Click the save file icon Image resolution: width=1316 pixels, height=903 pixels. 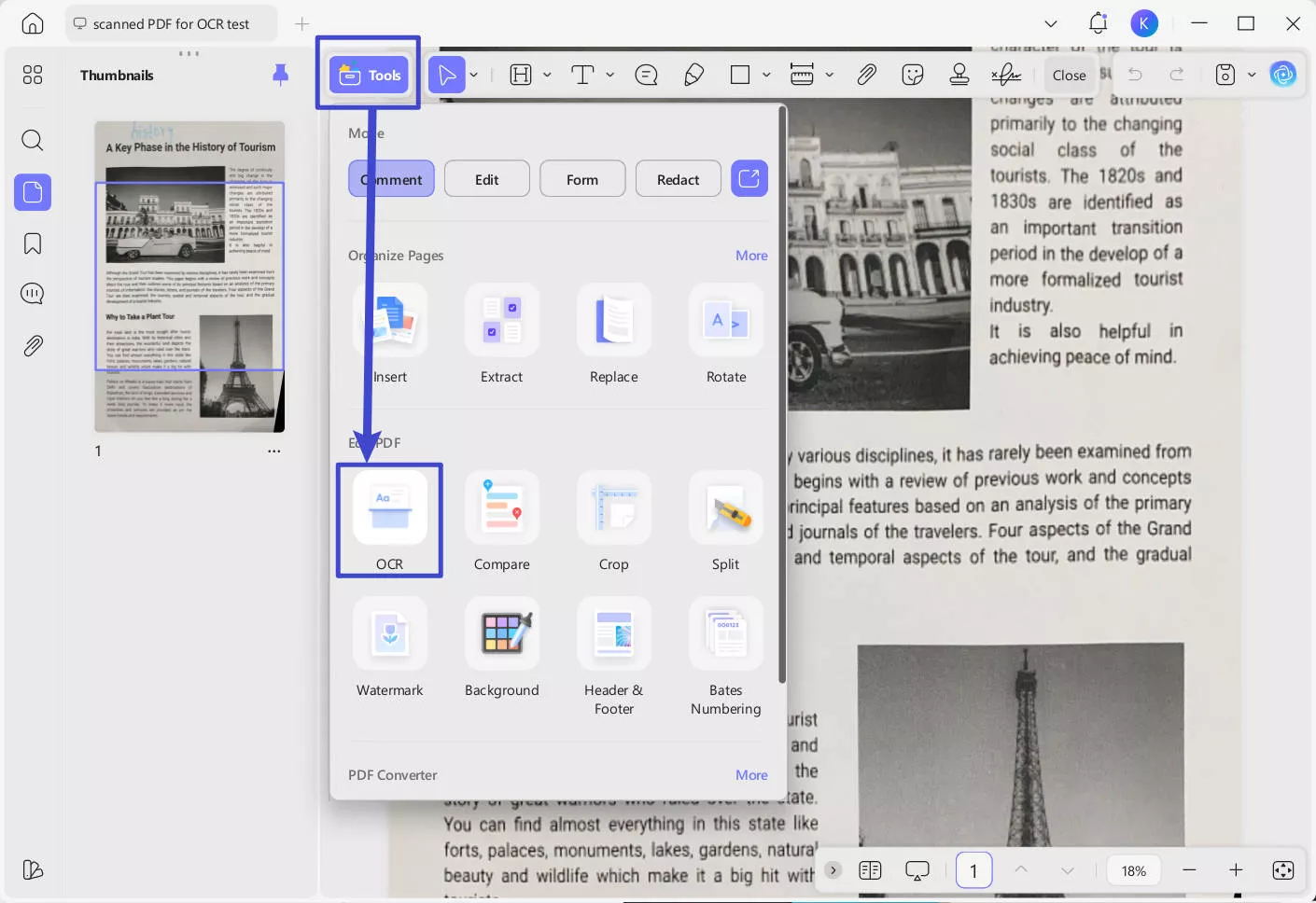[x=1225, y=75]
